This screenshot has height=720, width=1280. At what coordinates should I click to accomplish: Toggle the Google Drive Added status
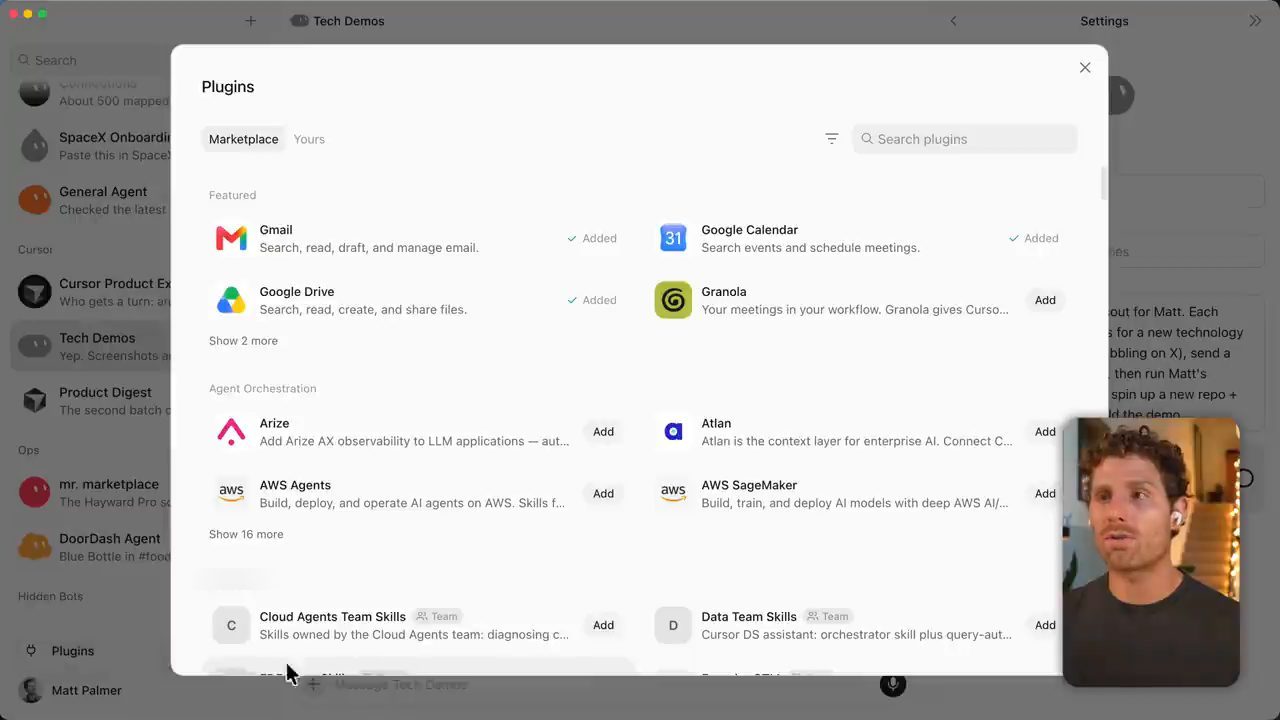coord(592,300)
